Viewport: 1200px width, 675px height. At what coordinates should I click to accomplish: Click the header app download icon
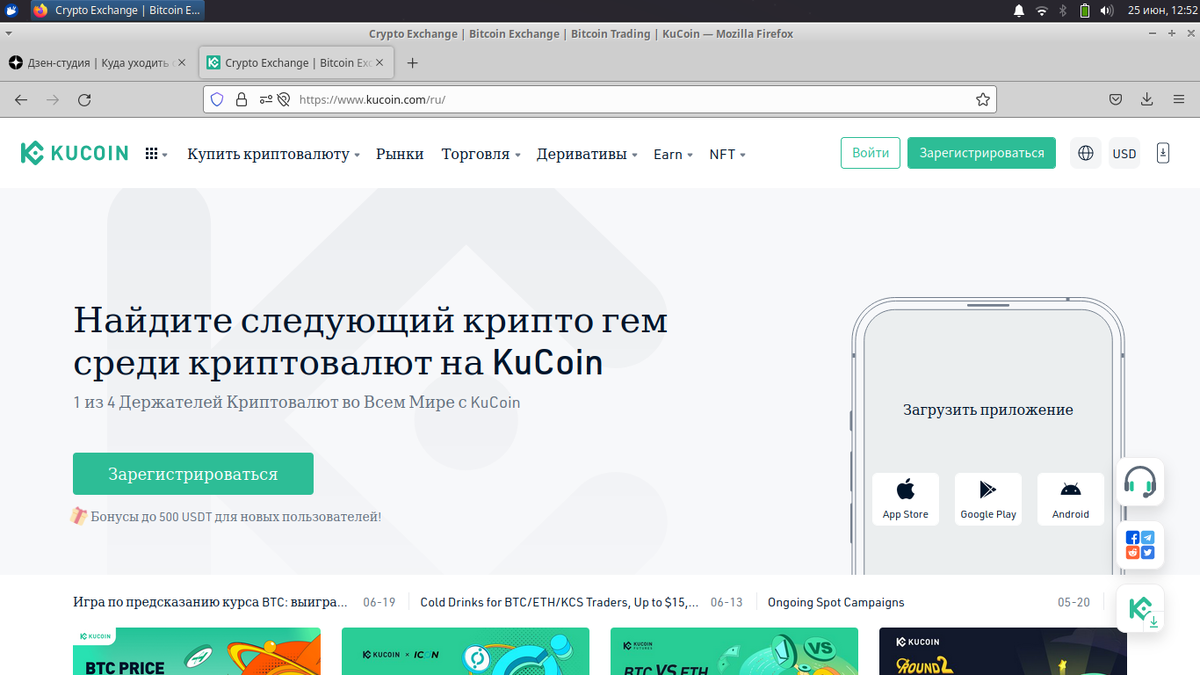tap(1163, 153)
